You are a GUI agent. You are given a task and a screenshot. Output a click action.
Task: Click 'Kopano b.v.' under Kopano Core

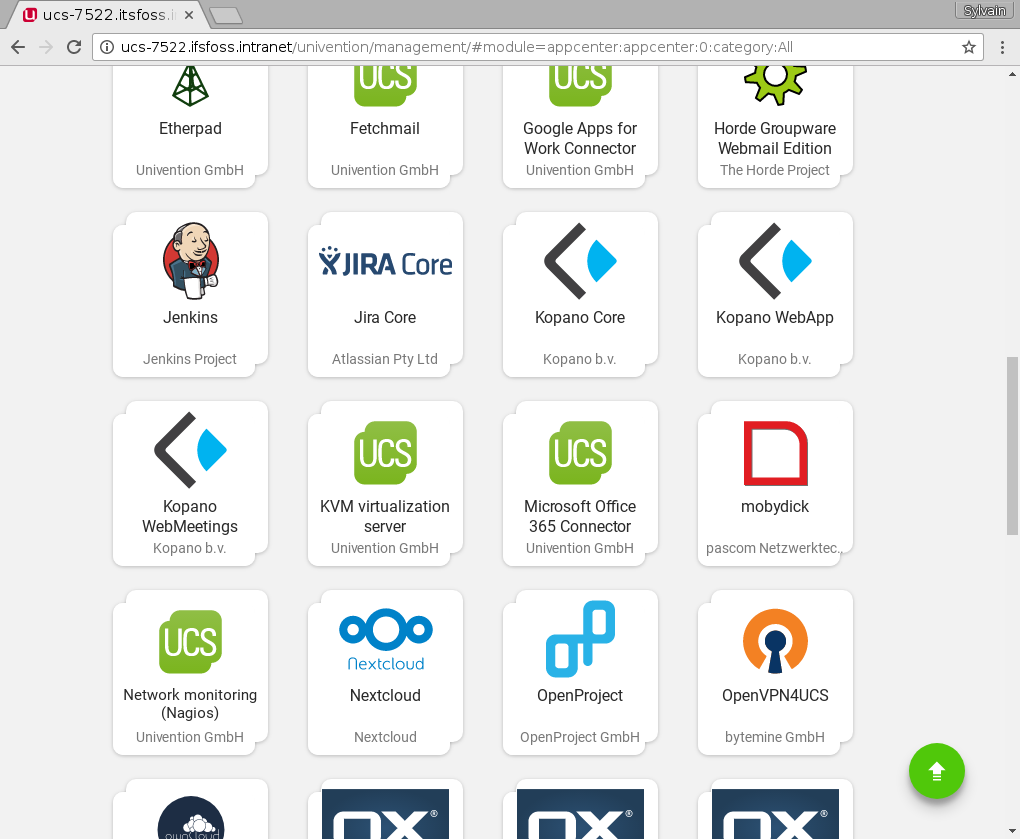(x=580, y=359)
